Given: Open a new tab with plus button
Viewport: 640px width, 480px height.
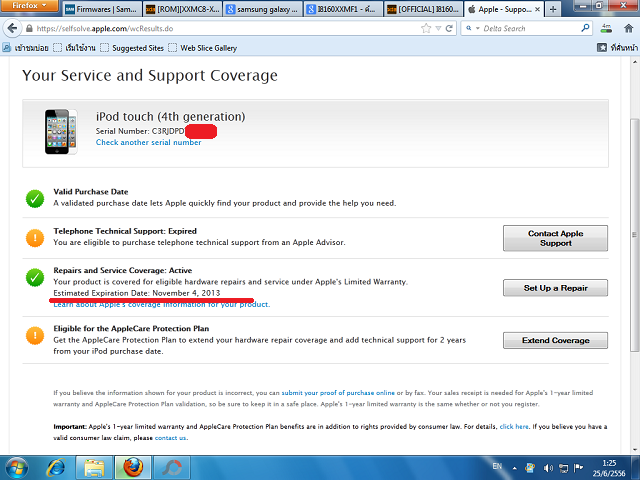Looking at the screenshot, I should (553, 9).
